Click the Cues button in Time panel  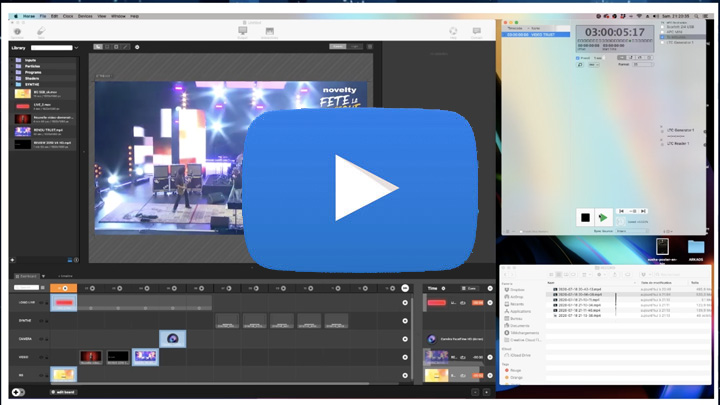tap(469, 288)
